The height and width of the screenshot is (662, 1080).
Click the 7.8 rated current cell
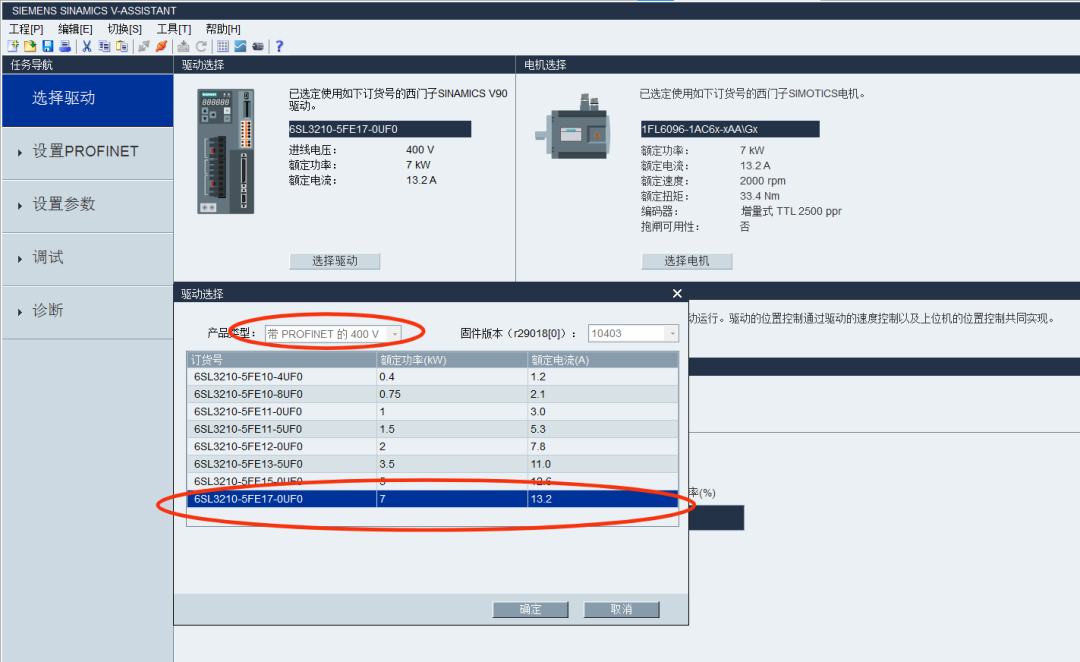click(x=603, y=446)
